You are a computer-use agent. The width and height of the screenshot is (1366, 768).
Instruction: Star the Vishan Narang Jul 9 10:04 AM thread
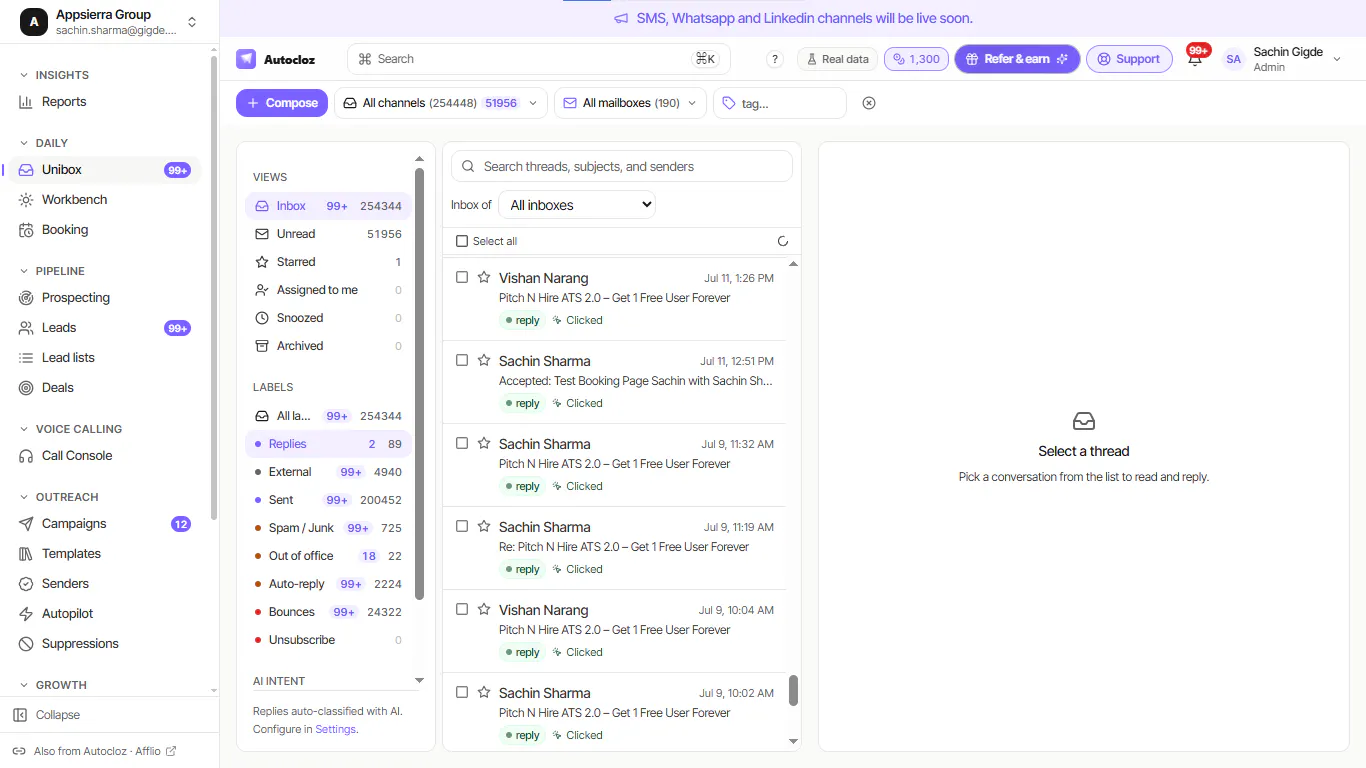484,609
